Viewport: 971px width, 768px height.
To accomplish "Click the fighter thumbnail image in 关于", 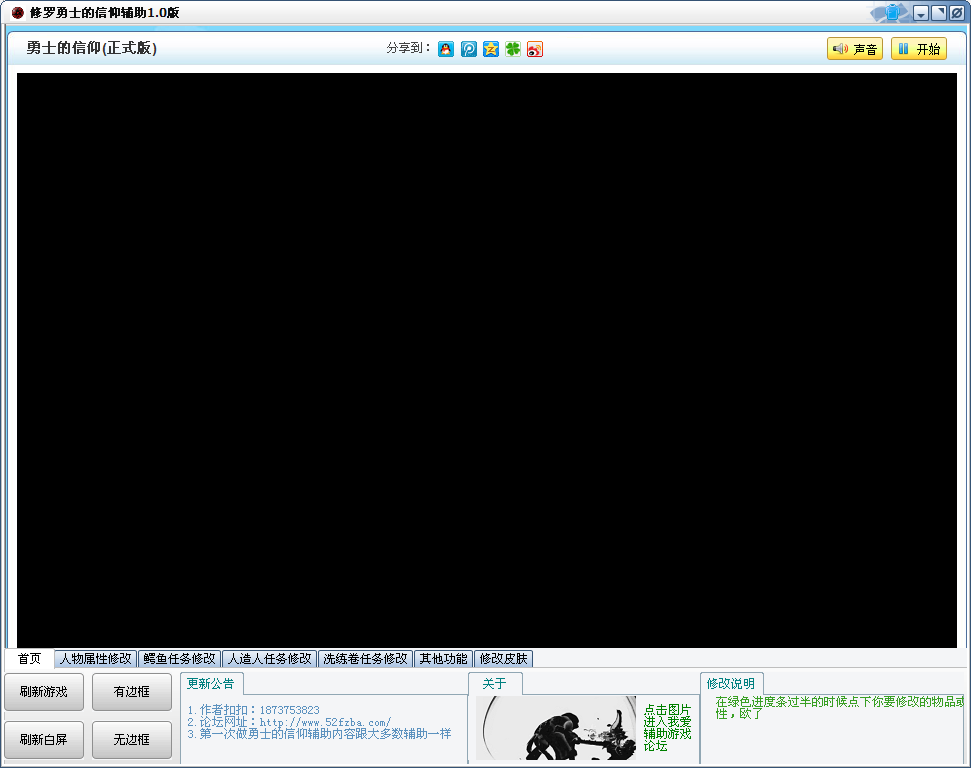I will click(x=556, y=728).
